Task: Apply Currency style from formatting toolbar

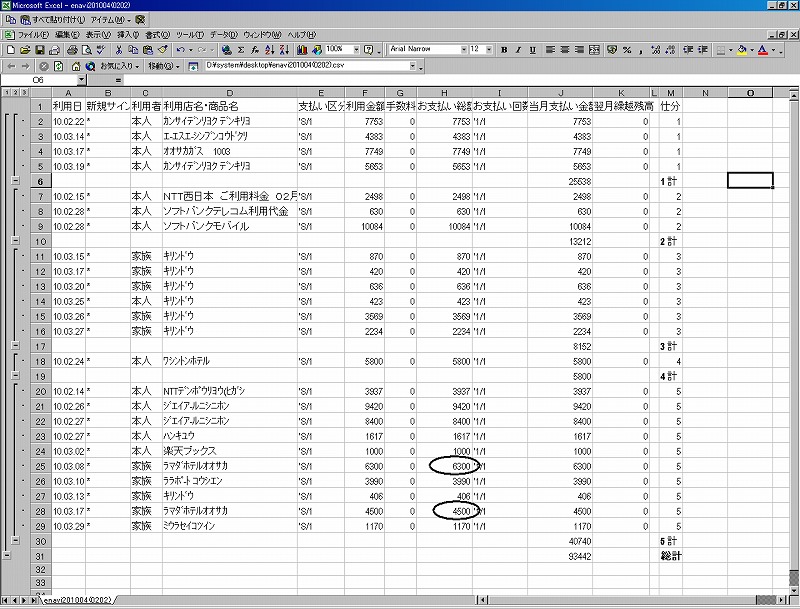Action: pos(612,49)
